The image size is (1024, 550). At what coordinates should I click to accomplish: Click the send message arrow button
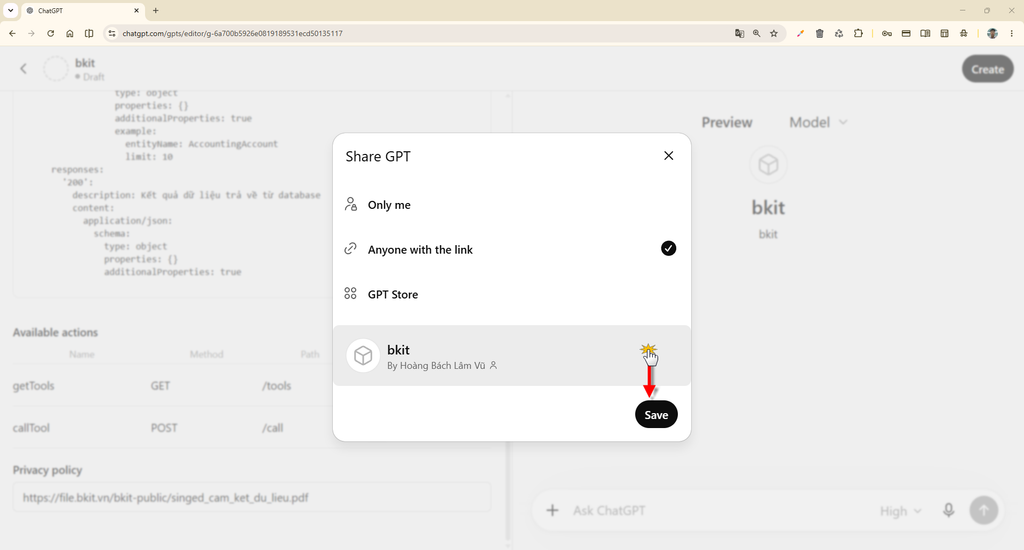984,510
